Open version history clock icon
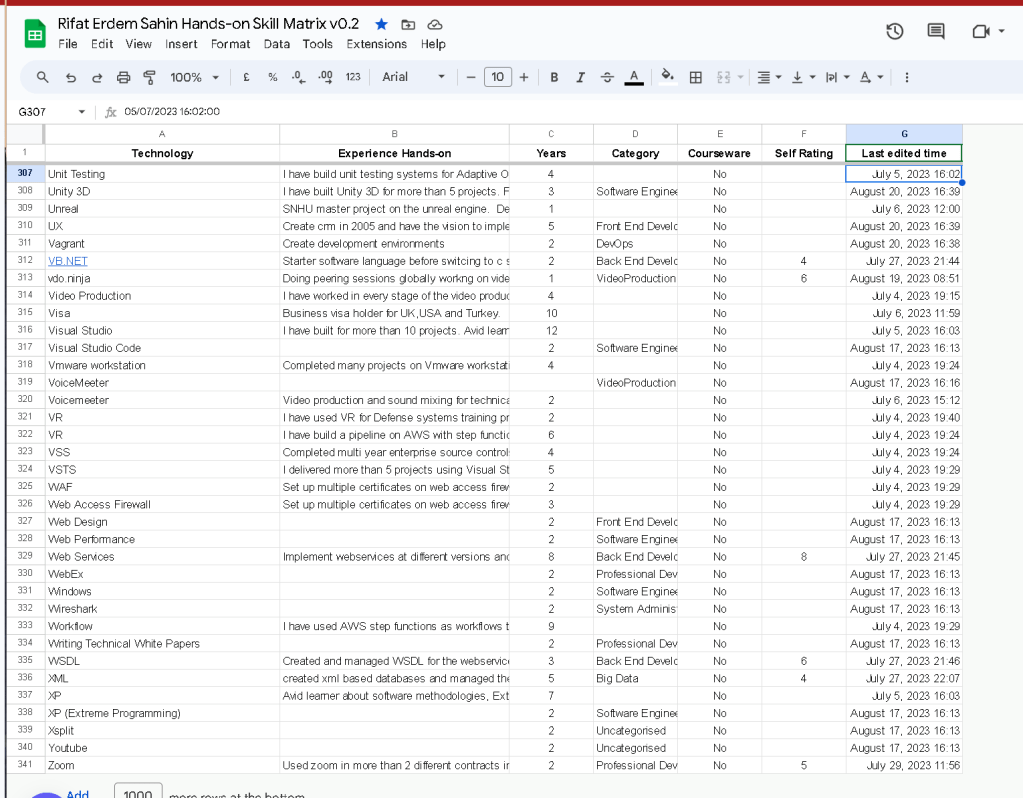1023x798 pixels. [894, 31]
